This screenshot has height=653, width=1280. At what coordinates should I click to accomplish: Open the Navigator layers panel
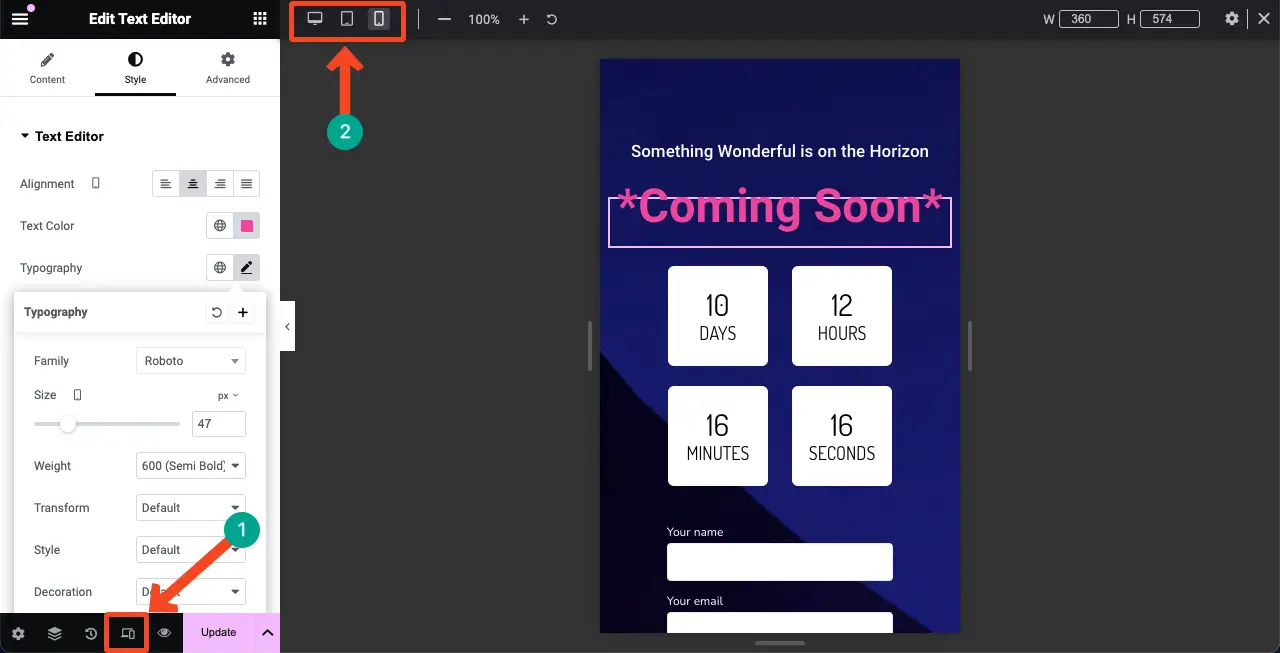coord(55,633)
